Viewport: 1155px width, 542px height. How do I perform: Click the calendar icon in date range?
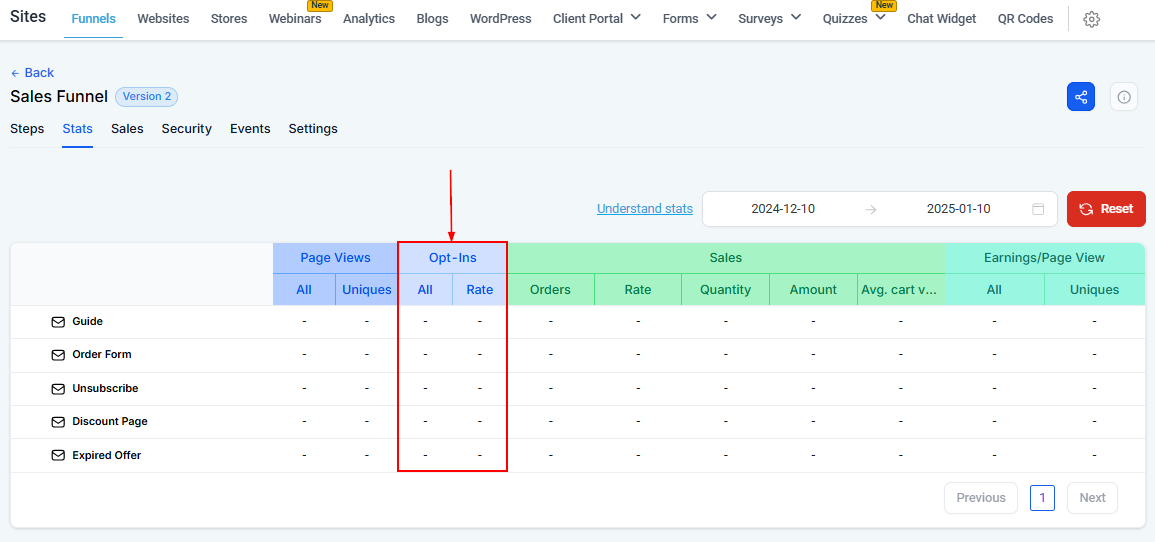pyautogui.click(x=1038, y=209)
